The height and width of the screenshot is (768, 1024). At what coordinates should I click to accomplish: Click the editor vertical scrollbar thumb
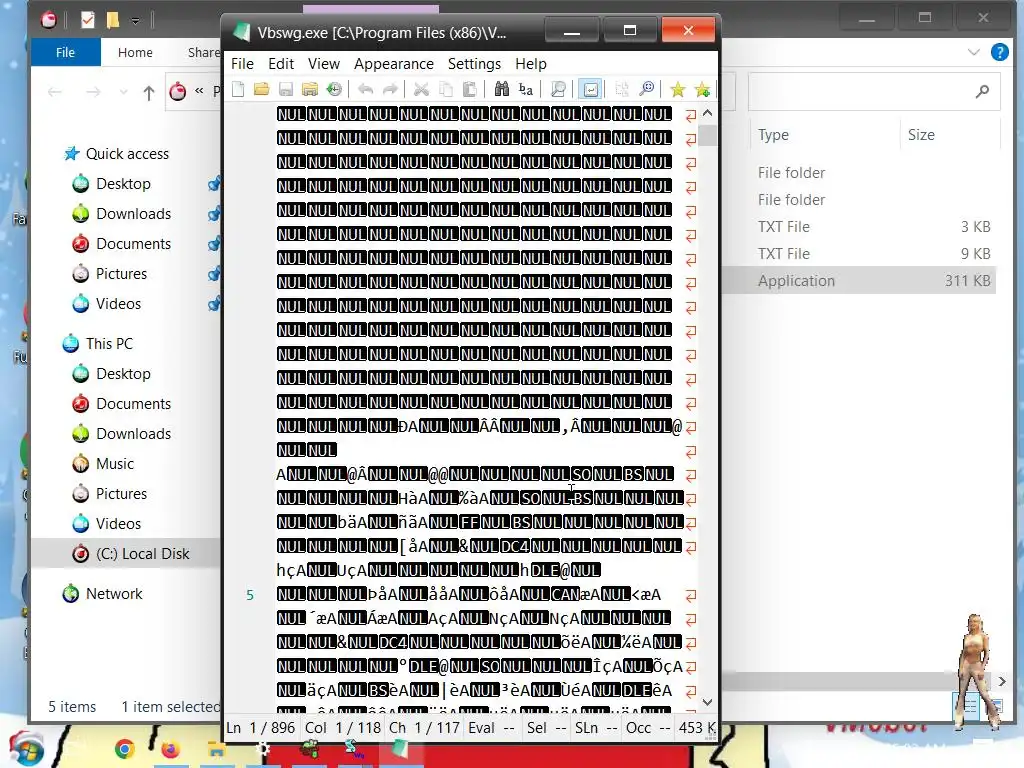click(707, 135)
